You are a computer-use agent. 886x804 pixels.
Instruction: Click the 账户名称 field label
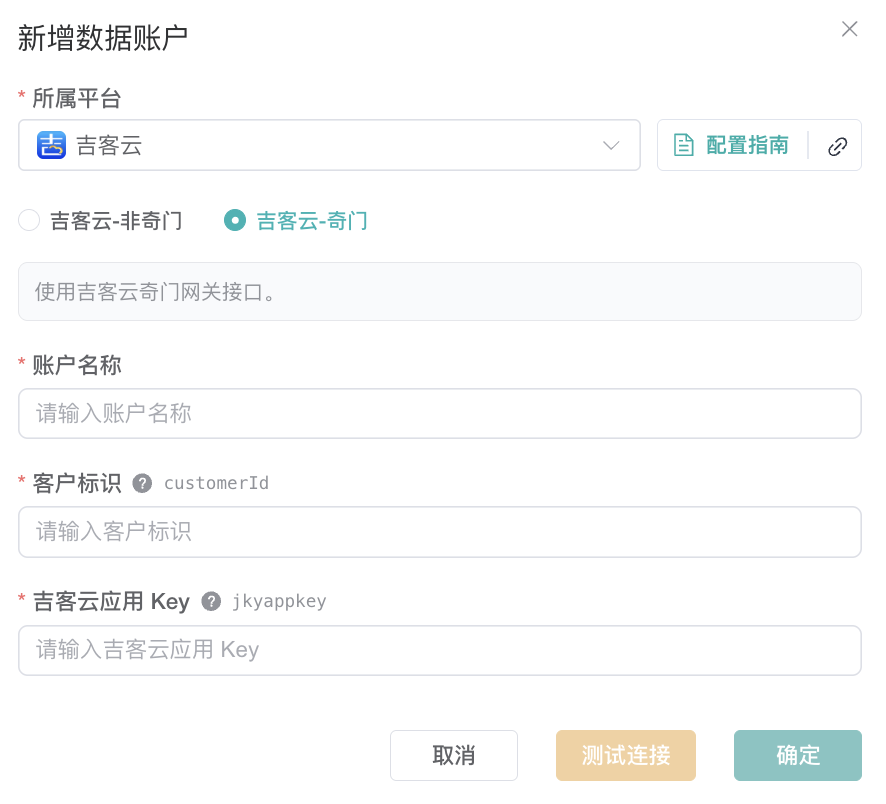coord(77,365)
